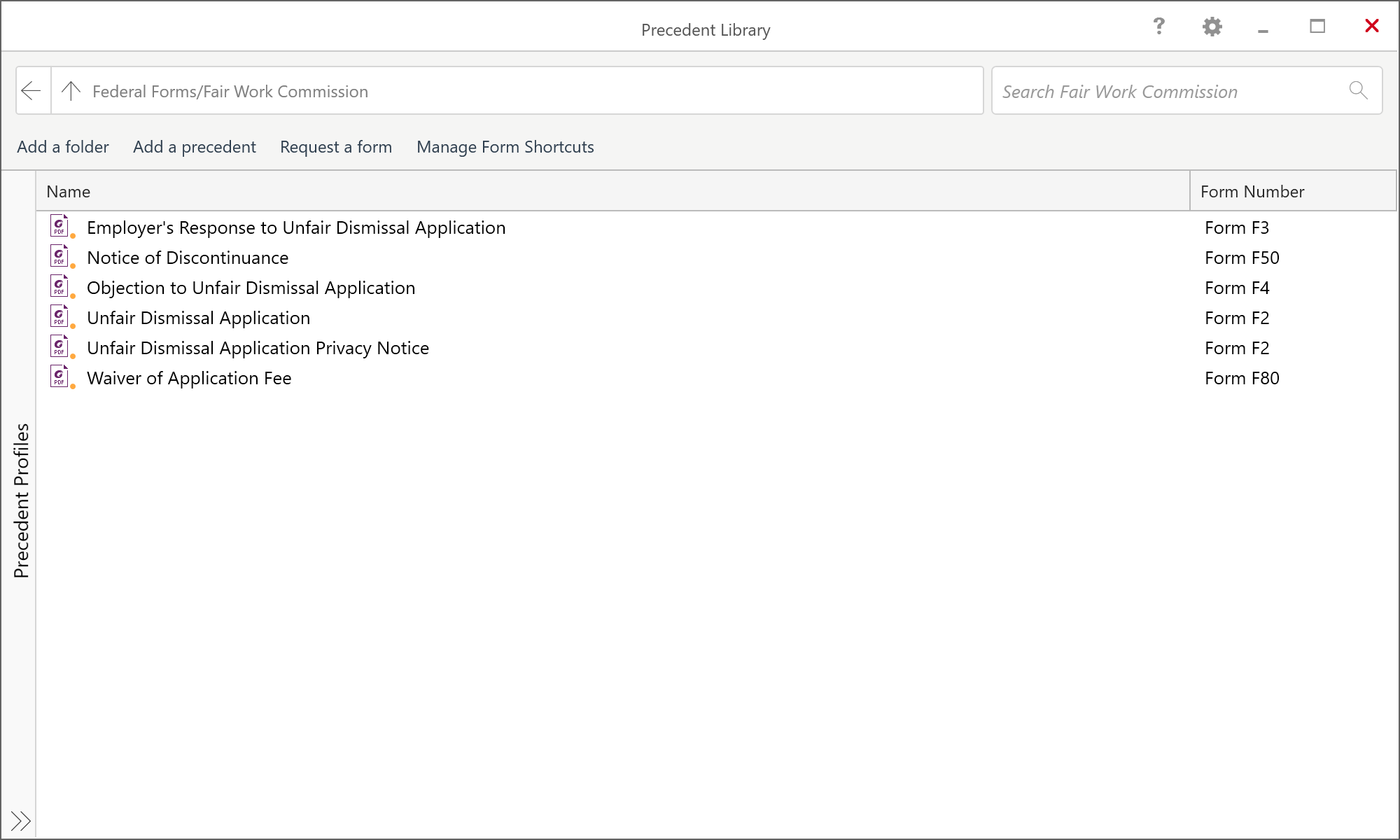Select Waiver of Application Fee

coord(189,378)
